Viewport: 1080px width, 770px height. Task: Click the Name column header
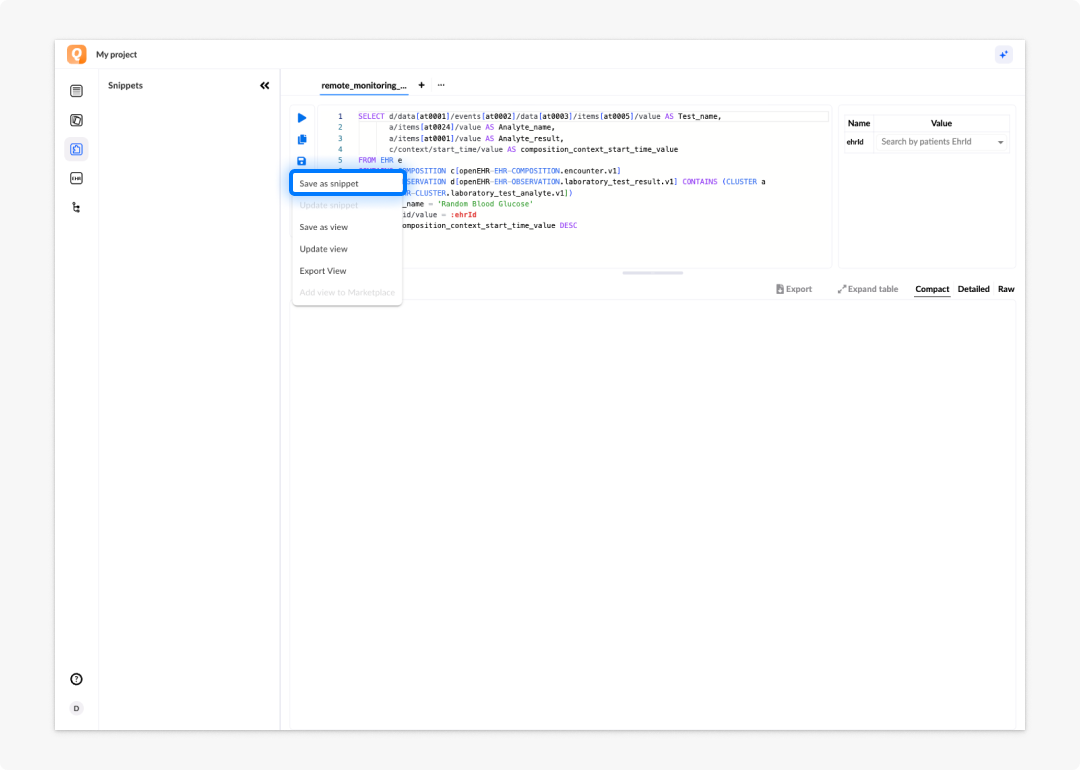pos(859,123)
